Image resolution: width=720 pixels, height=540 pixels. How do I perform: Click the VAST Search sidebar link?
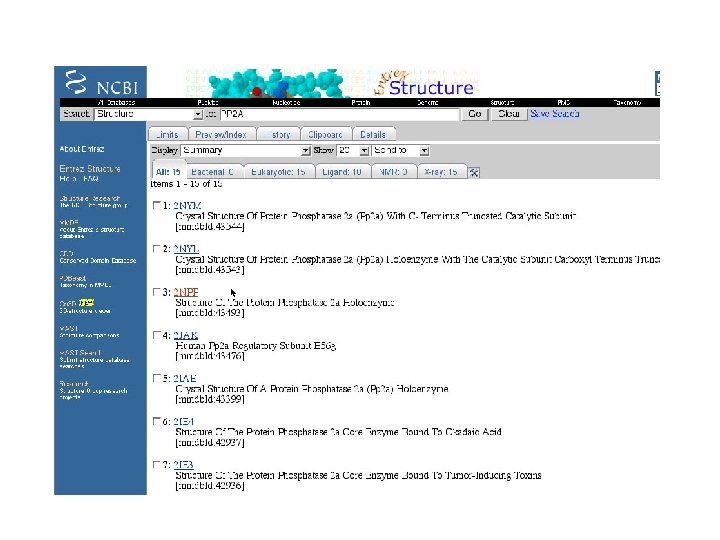[80, 353]
